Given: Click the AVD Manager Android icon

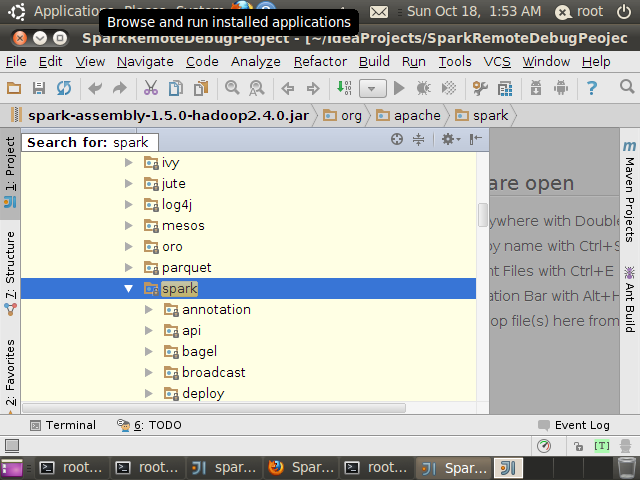Looking at the screenshot, I should 561,88.
